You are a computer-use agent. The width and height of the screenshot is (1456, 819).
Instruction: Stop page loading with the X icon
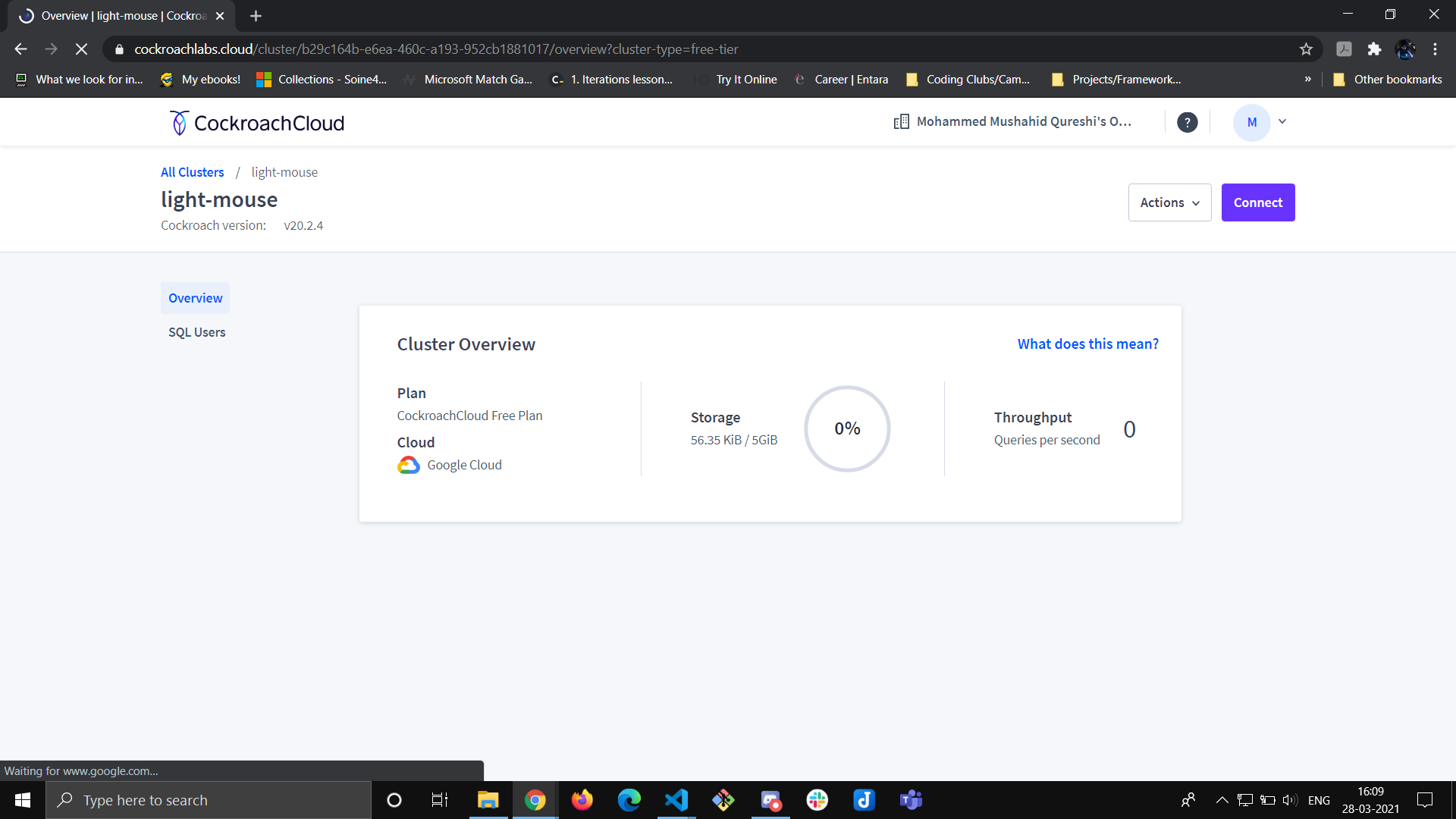pyautogui.click(x=81, y=49)
